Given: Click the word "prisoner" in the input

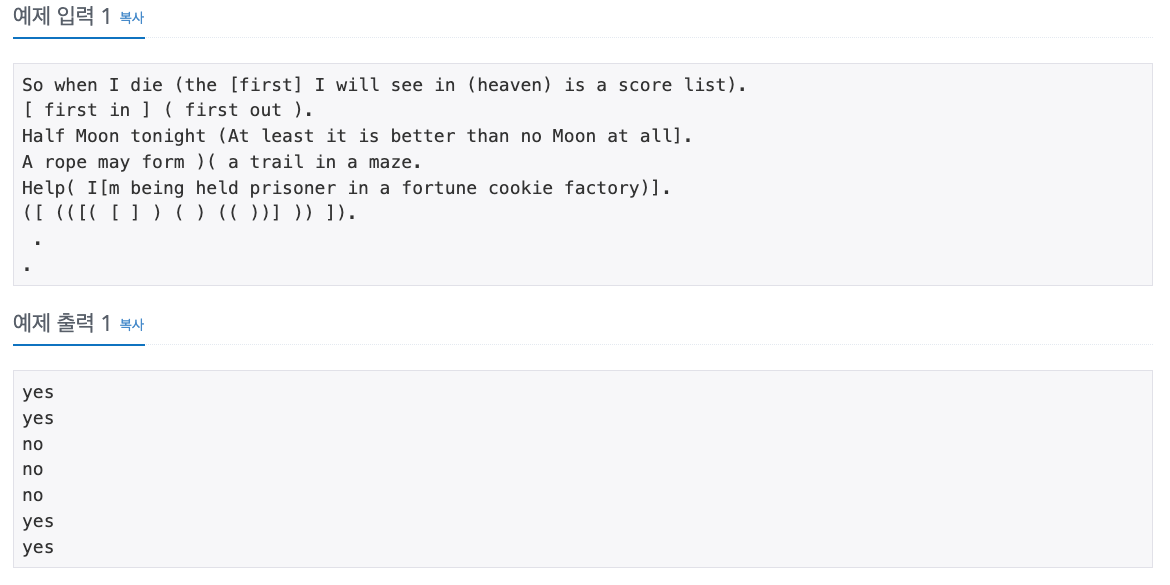Looking at the screenshot, I should 292,188.
